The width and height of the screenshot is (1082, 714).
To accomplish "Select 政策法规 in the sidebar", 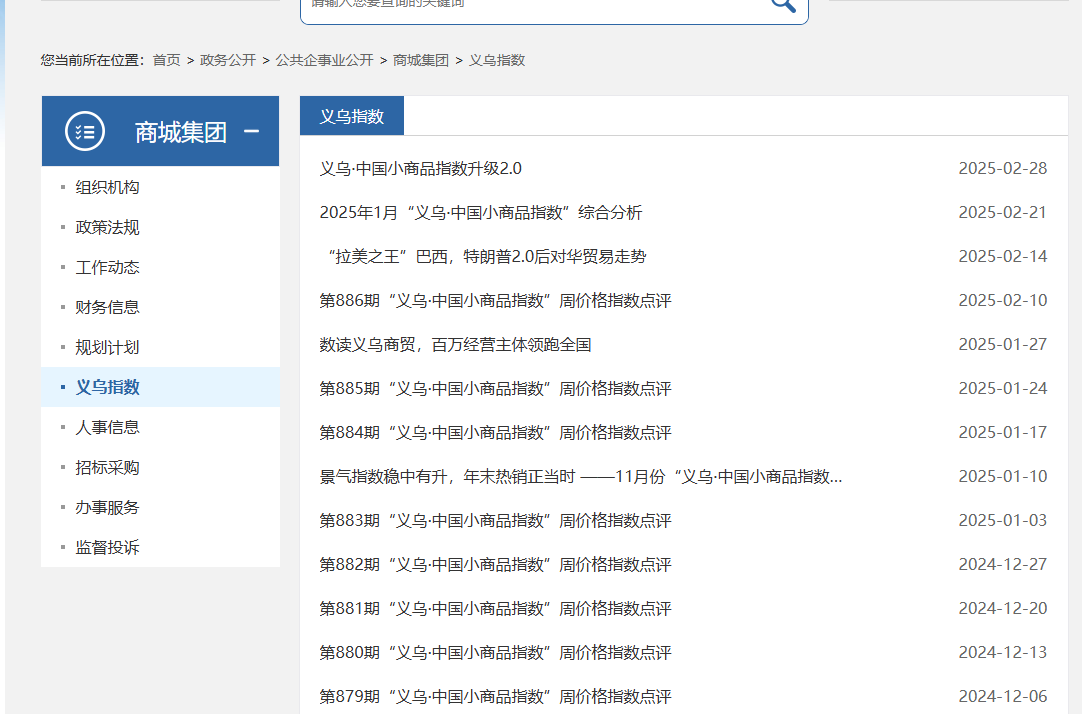I will [107, 227].
